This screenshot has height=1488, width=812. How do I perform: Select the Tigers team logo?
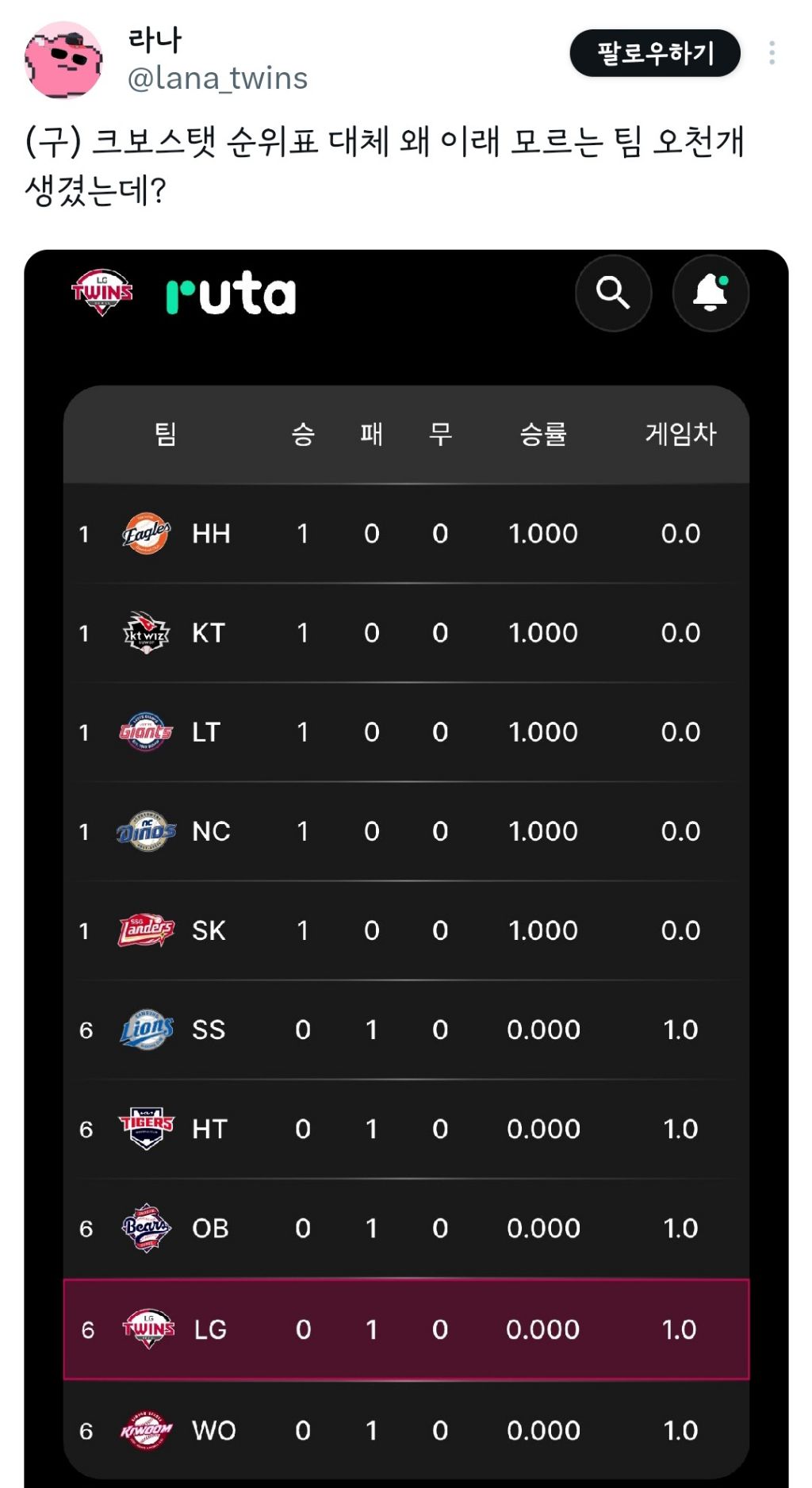click(x=146, y=1129)
